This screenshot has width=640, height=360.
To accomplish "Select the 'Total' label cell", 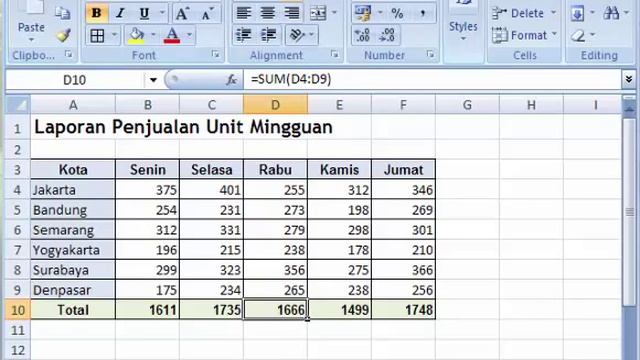I will click(73, 310).
